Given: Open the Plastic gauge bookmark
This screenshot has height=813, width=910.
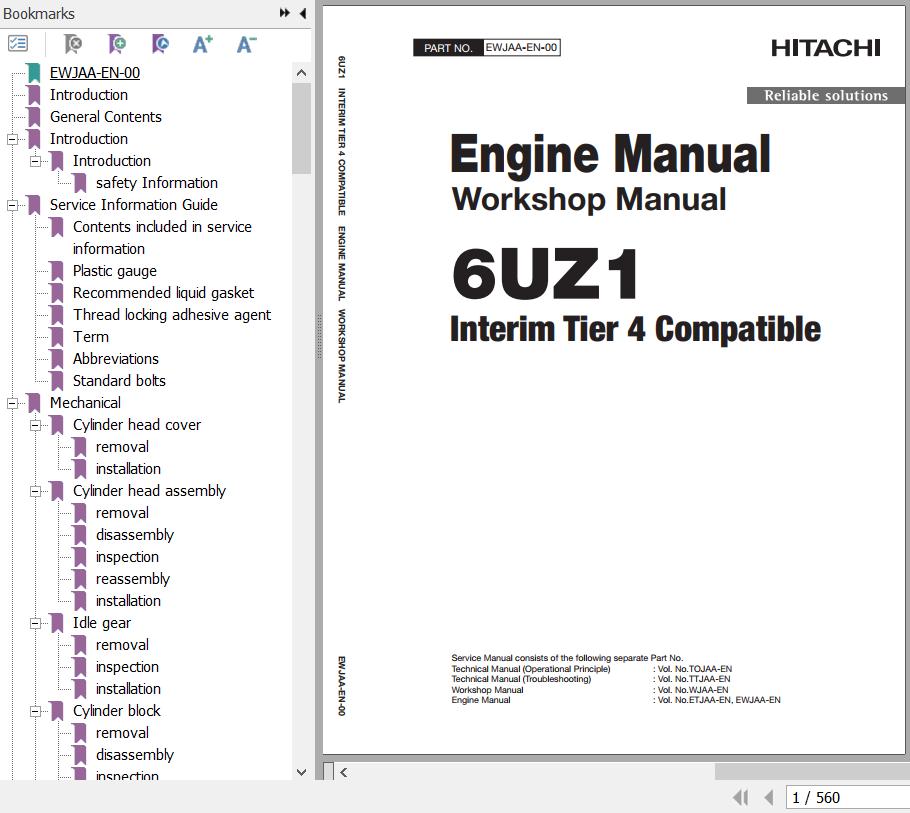Looking at the screenshot, I should [x=114, y=271].
